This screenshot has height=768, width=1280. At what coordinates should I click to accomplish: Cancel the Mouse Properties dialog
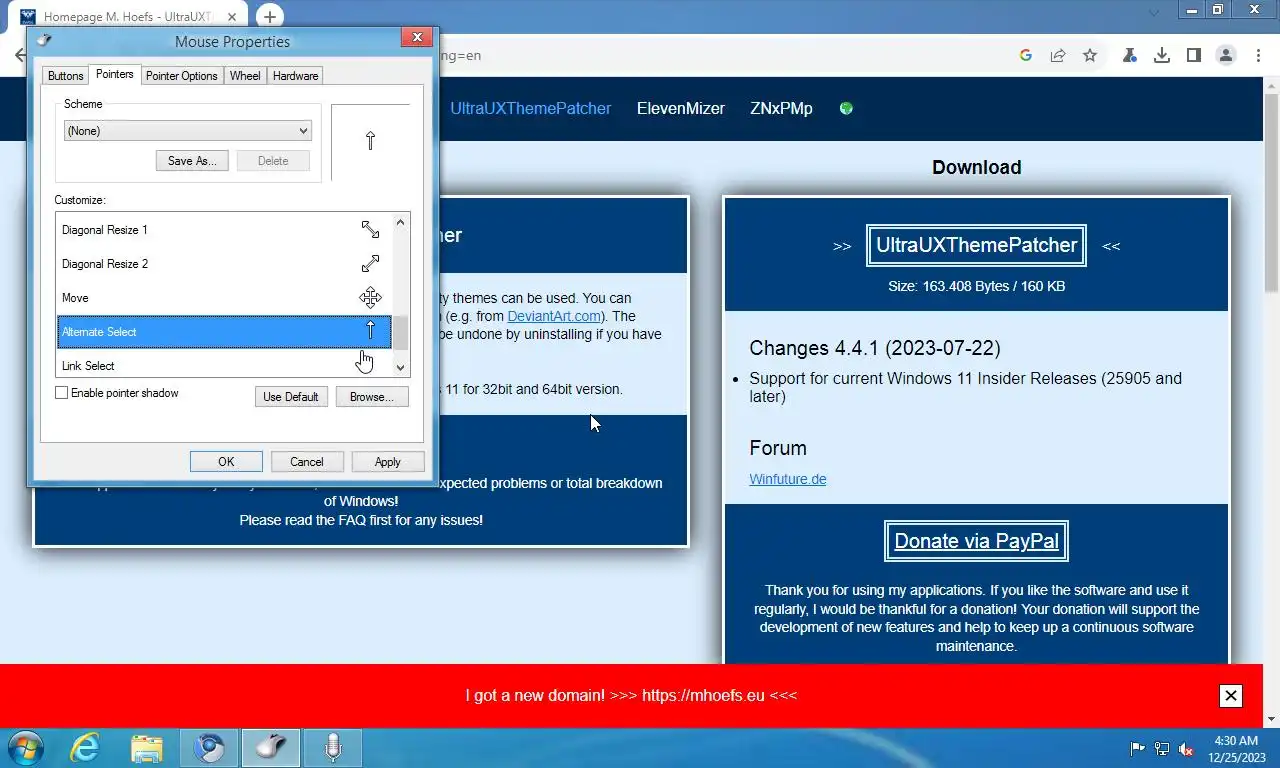[x=307, y=462]
